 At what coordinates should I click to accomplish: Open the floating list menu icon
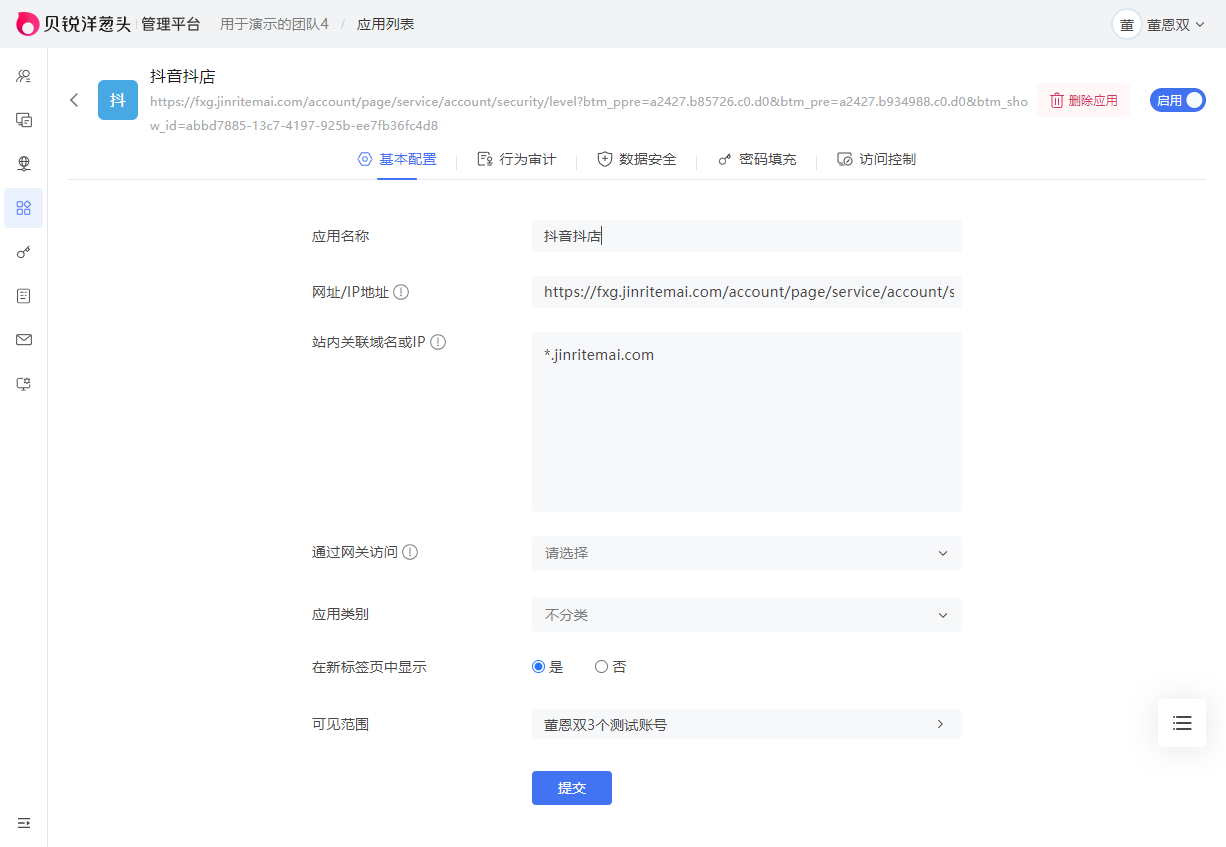1182,723
